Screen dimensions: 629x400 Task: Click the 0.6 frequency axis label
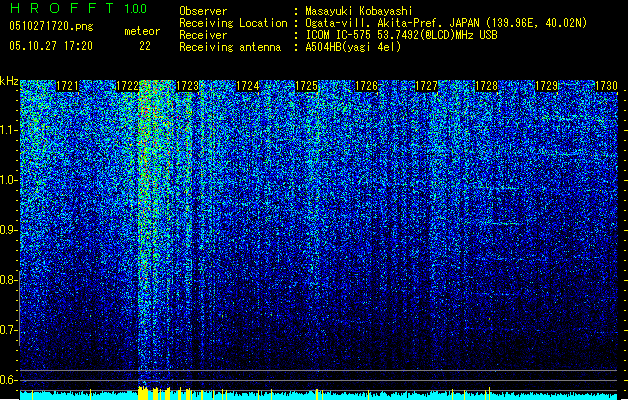coord(9,380)
